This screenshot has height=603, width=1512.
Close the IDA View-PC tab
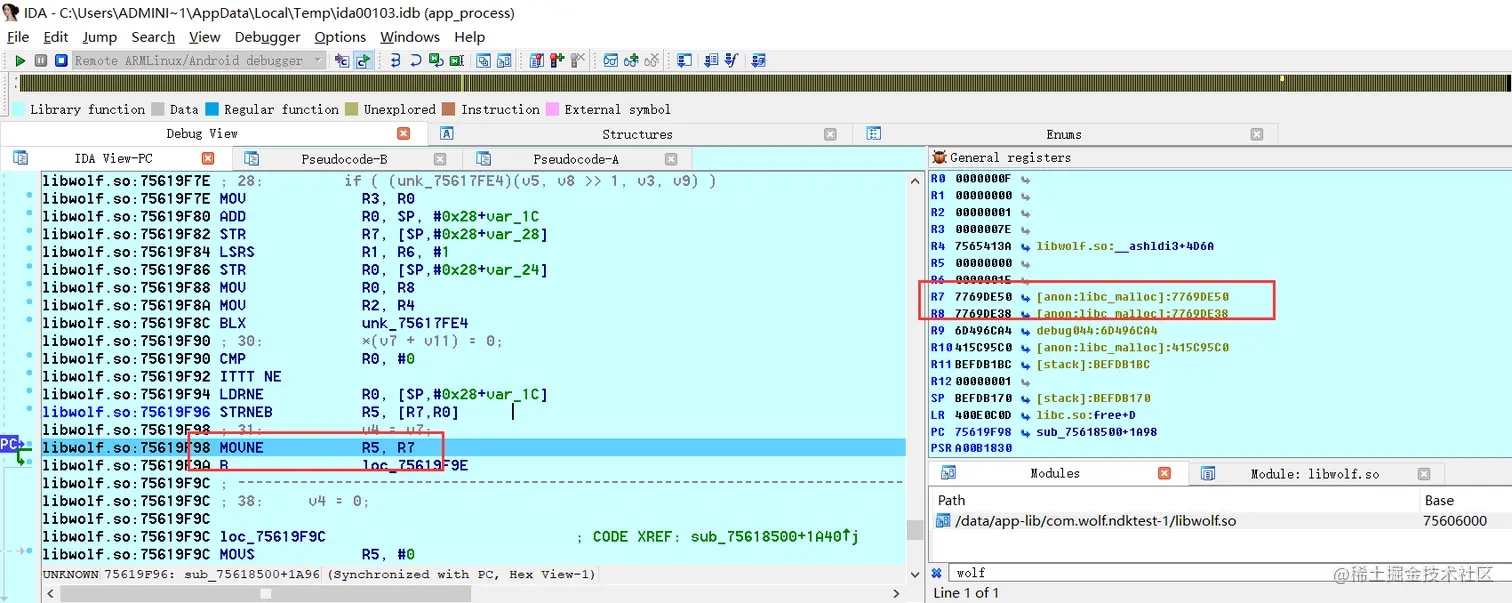click(x=208, y=158)
